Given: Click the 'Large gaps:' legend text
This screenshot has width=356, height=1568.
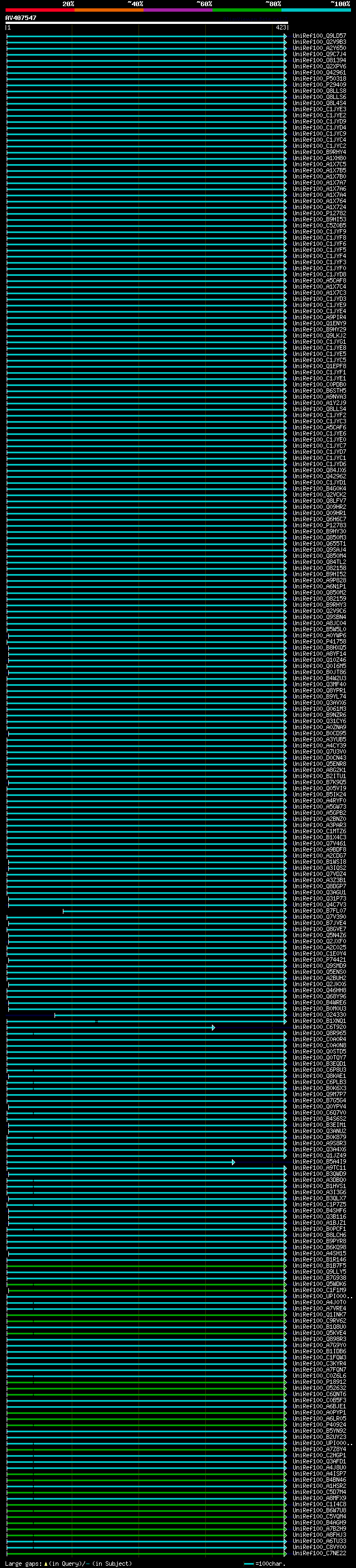Looking at the screenshot, I should (x=23, y=1564).
